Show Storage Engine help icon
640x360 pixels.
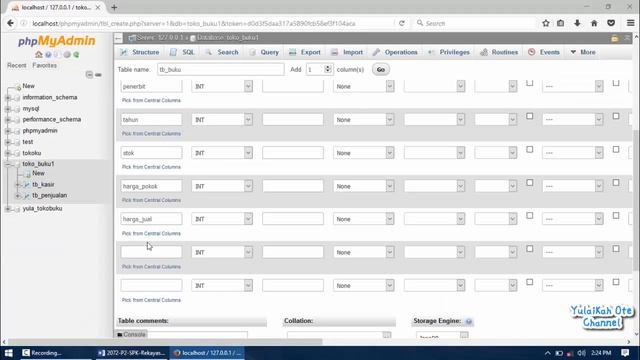pos(469,322)
